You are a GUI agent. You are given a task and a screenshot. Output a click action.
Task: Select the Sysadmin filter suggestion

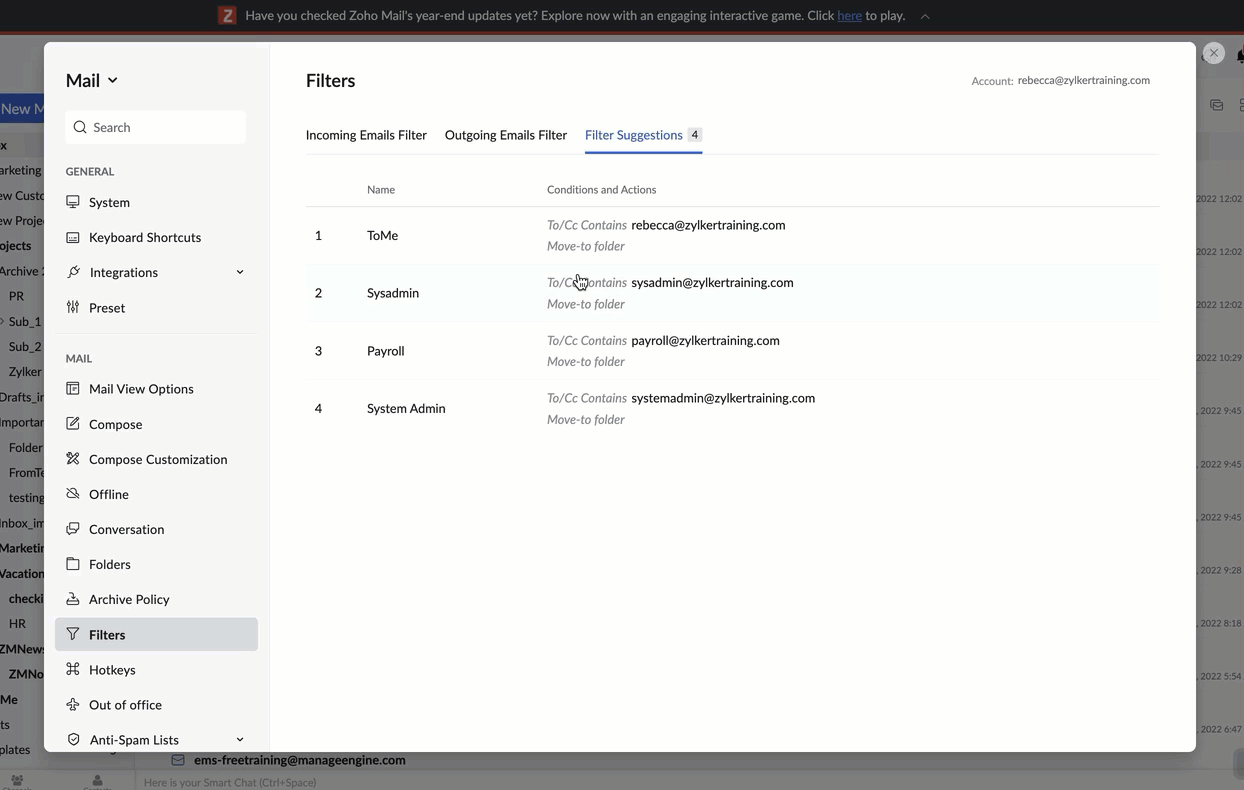coord(393,293)
